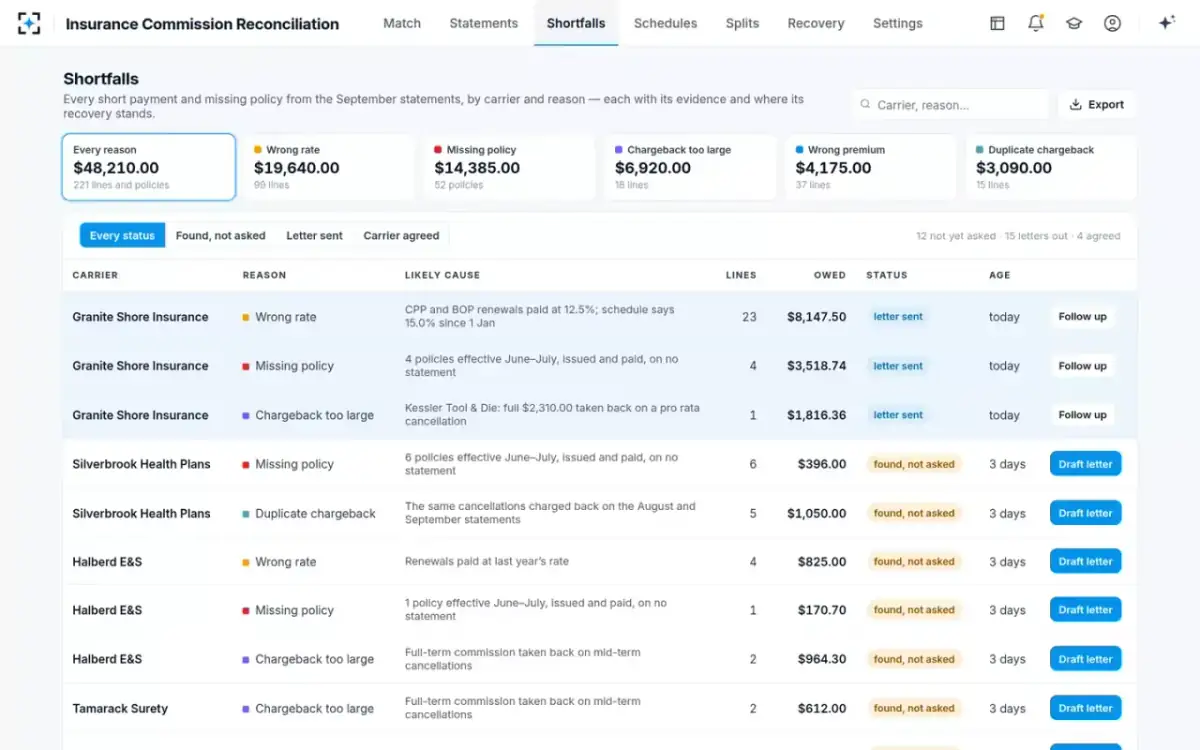Filter by Chargeback too large card

[x=690, y=167]
